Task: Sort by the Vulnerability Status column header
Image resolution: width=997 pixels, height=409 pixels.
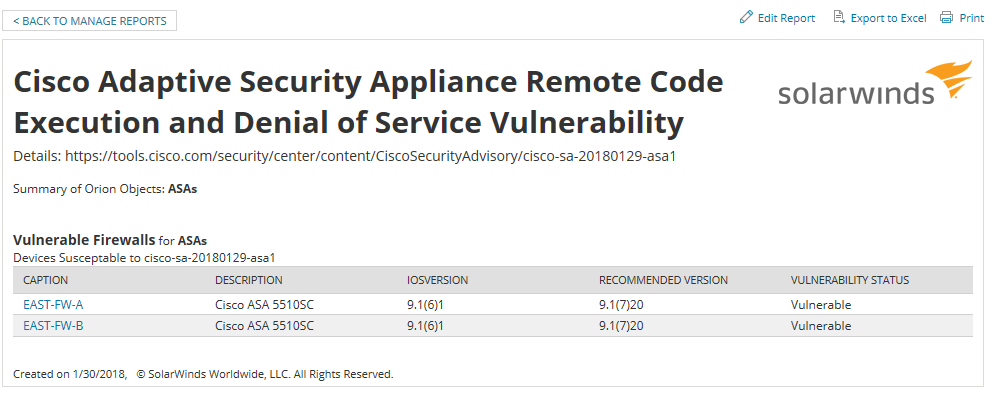Action: (849, 280)
